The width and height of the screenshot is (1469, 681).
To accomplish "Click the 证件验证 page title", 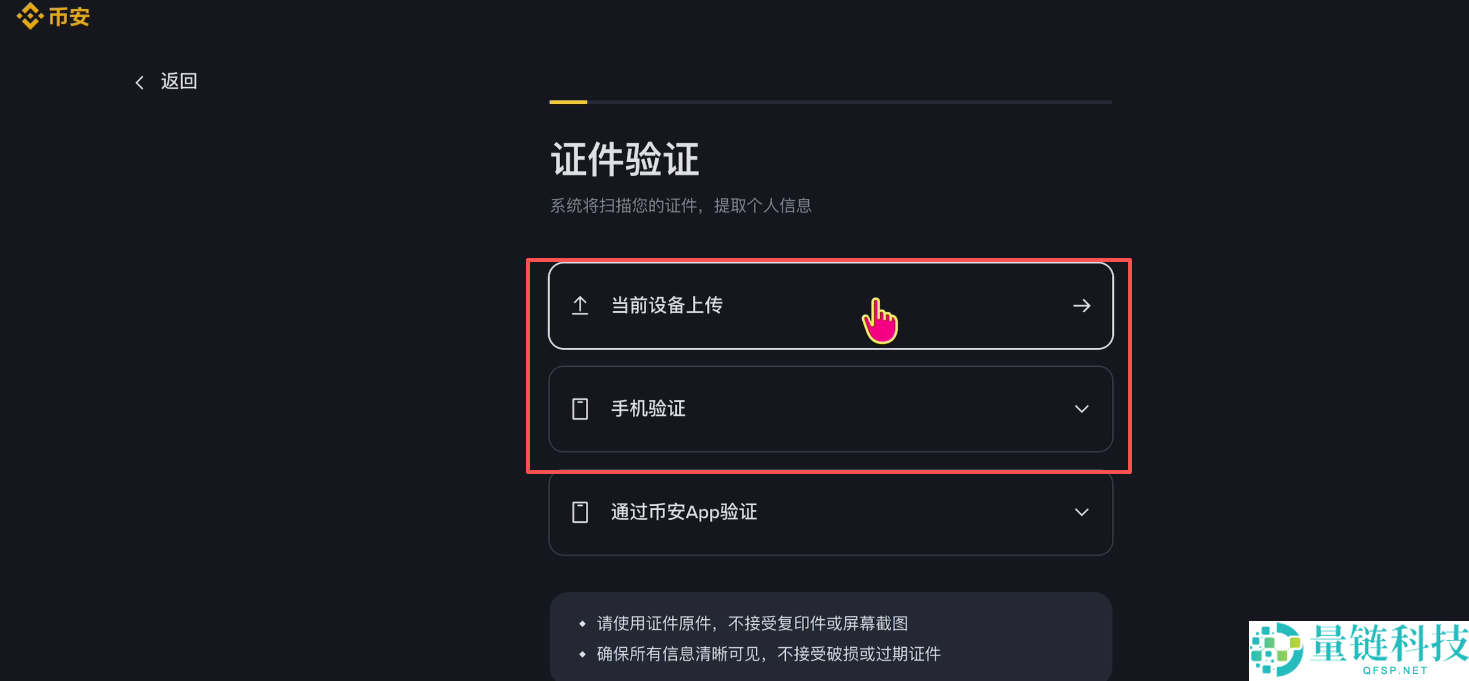I will click(x=626, y=158).
